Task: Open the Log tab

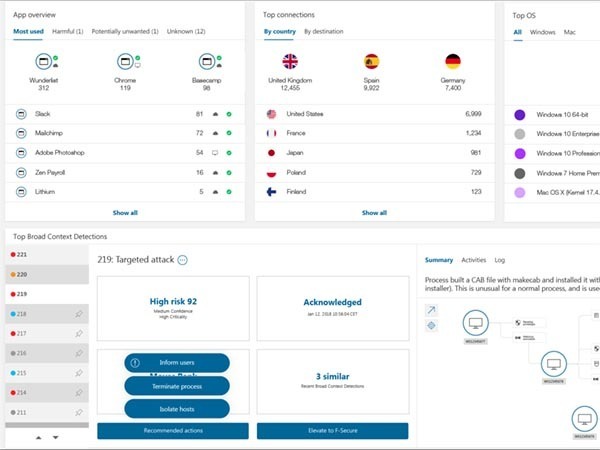Action: [500, 260]
